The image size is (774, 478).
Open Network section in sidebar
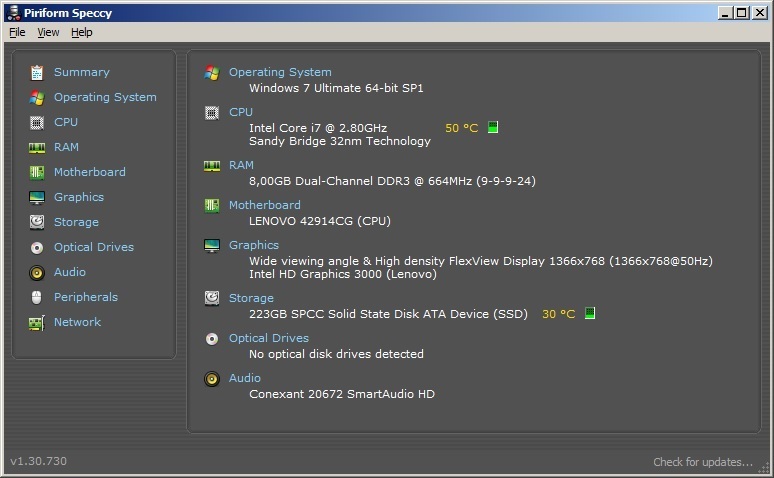tap(77, 322)
